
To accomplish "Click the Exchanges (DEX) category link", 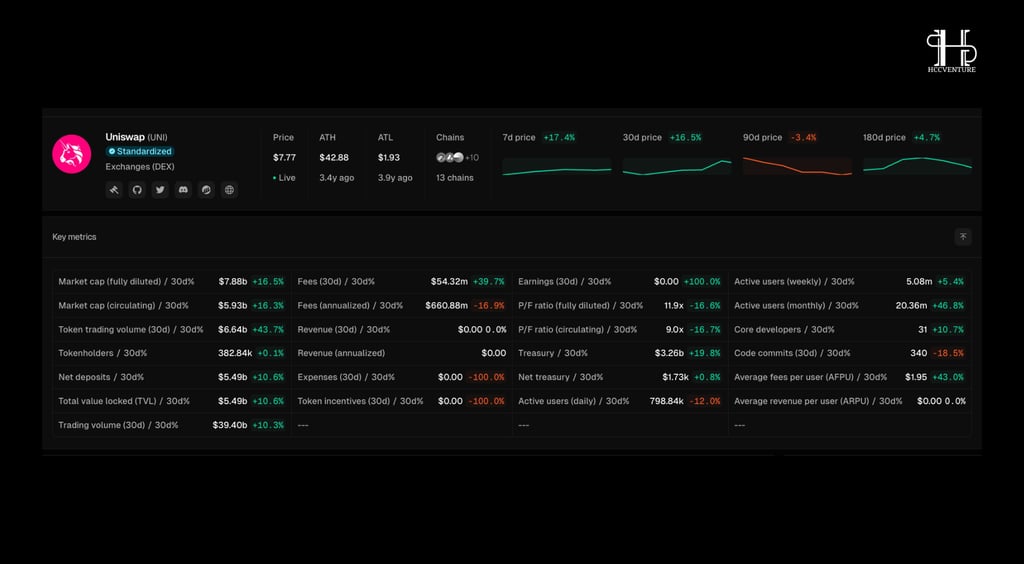I will tap(140, 166).
